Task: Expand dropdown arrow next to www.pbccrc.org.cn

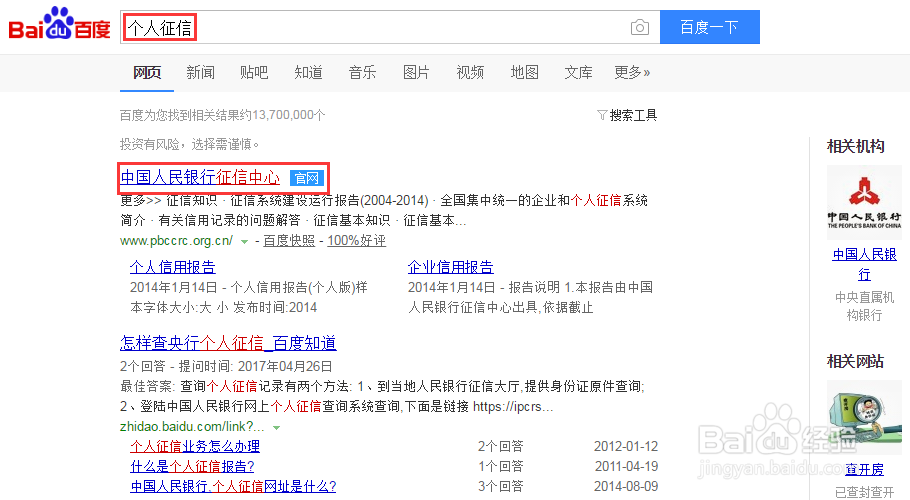Action: click(x=244, y=241)
